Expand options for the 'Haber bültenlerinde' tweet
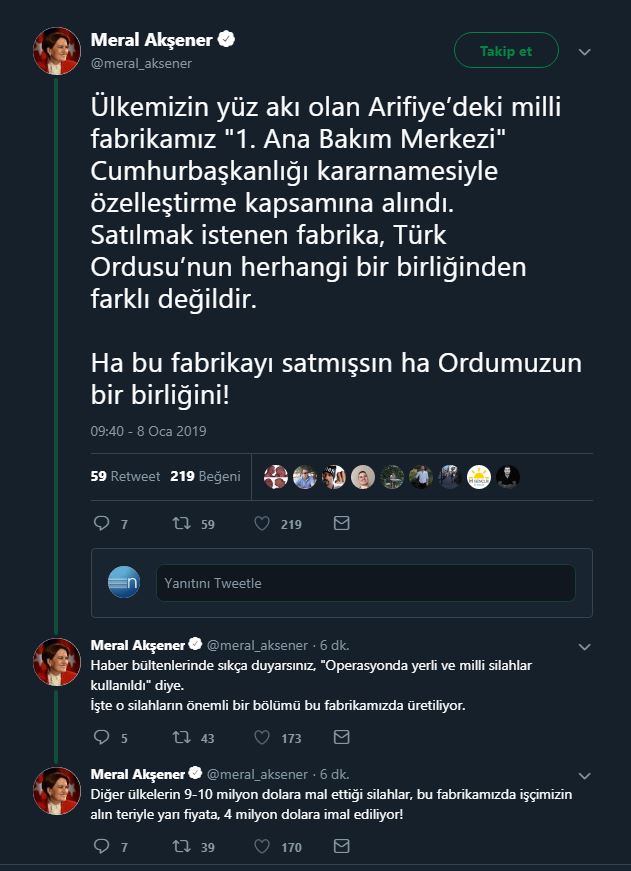This screenshot has height=871, width=631. point(585,646)
